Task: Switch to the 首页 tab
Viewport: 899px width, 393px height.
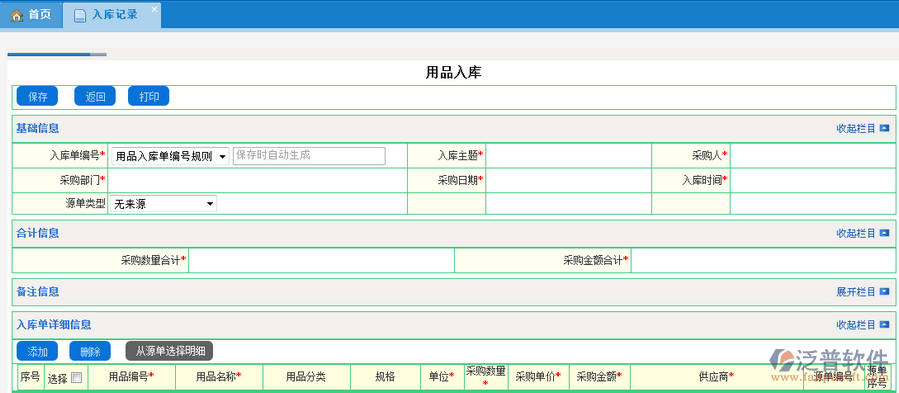Action: click(31, 15)
